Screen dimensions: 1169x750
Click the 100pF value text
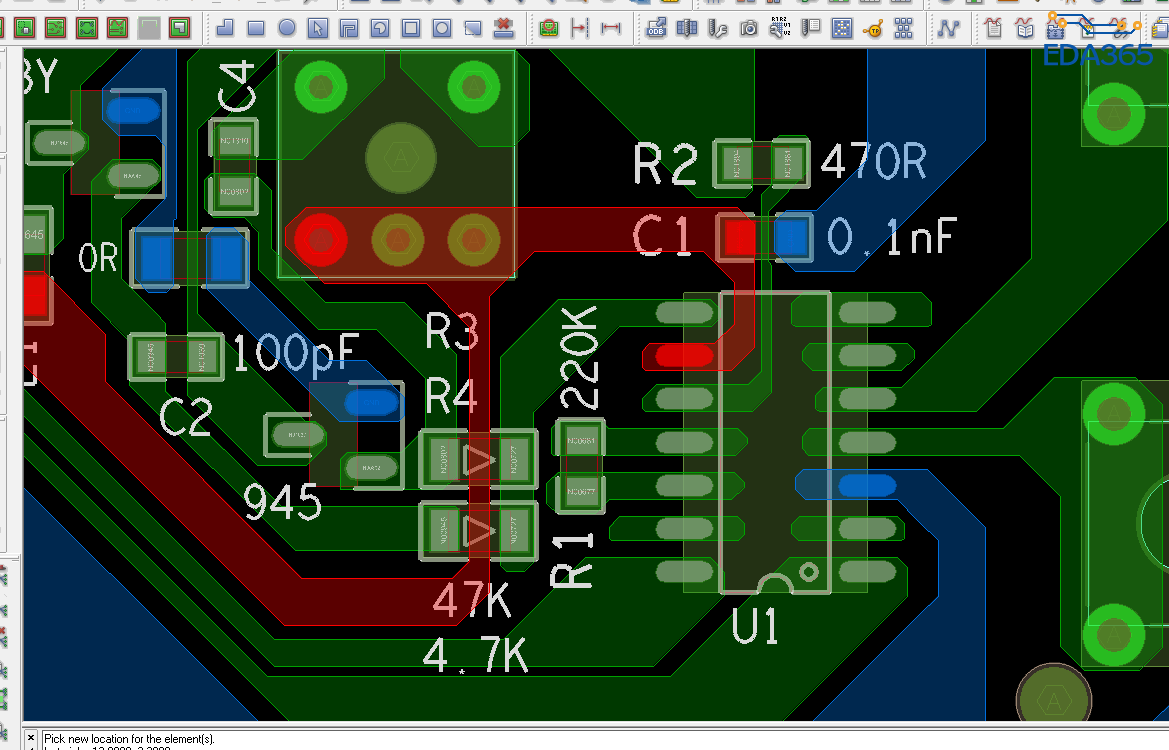[x=297, y=353]
